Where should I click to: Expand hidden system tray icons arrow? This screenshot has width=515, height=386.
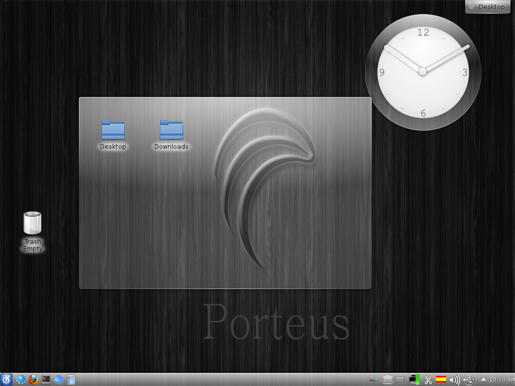tap(484, 380)
